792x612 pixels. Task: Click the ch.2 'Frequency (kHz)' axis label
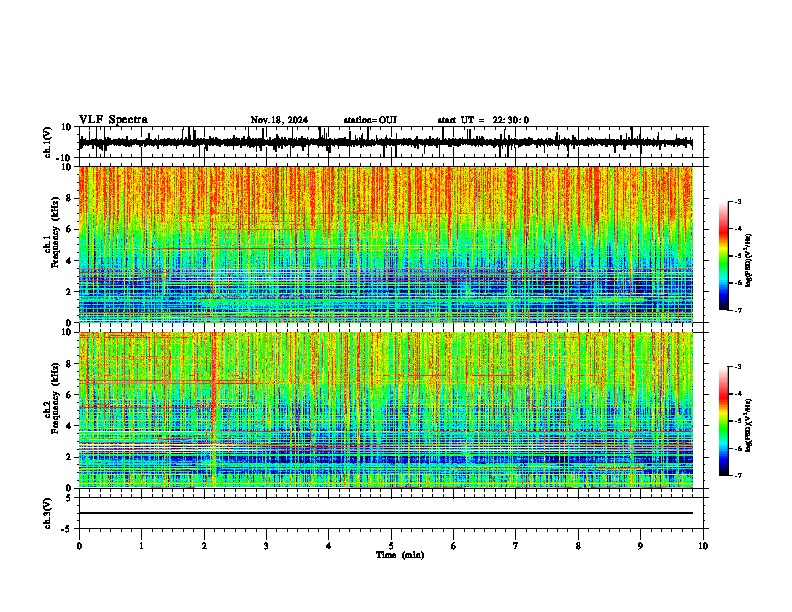55,399
